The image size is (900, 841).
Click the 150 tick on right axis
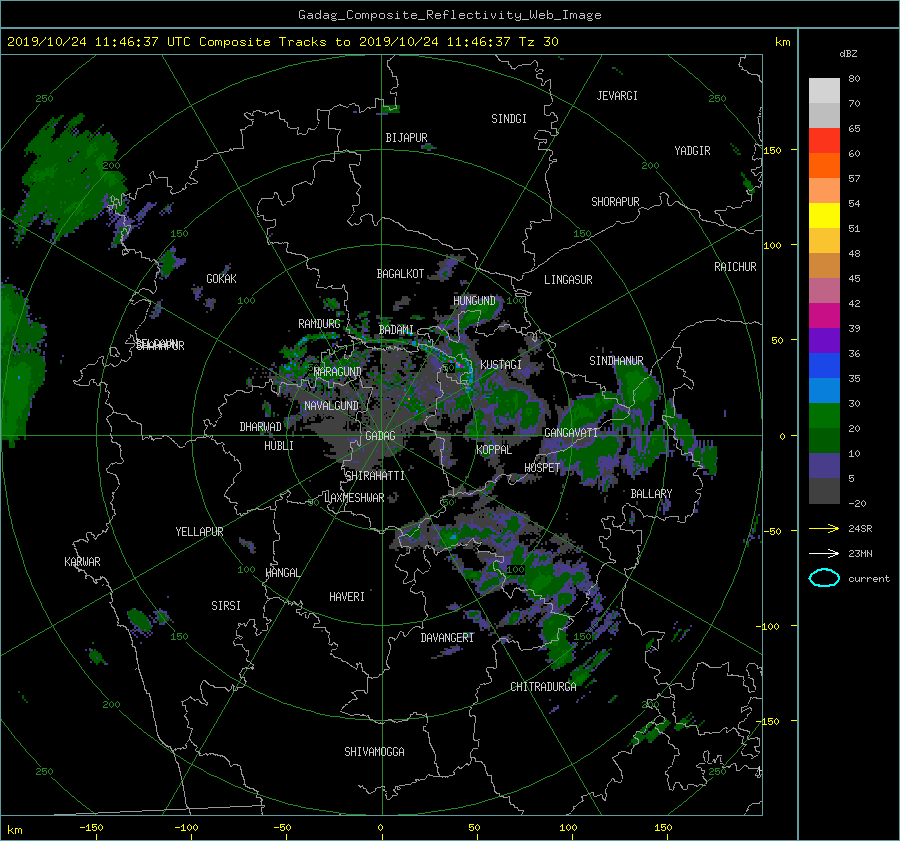point(773,150)
